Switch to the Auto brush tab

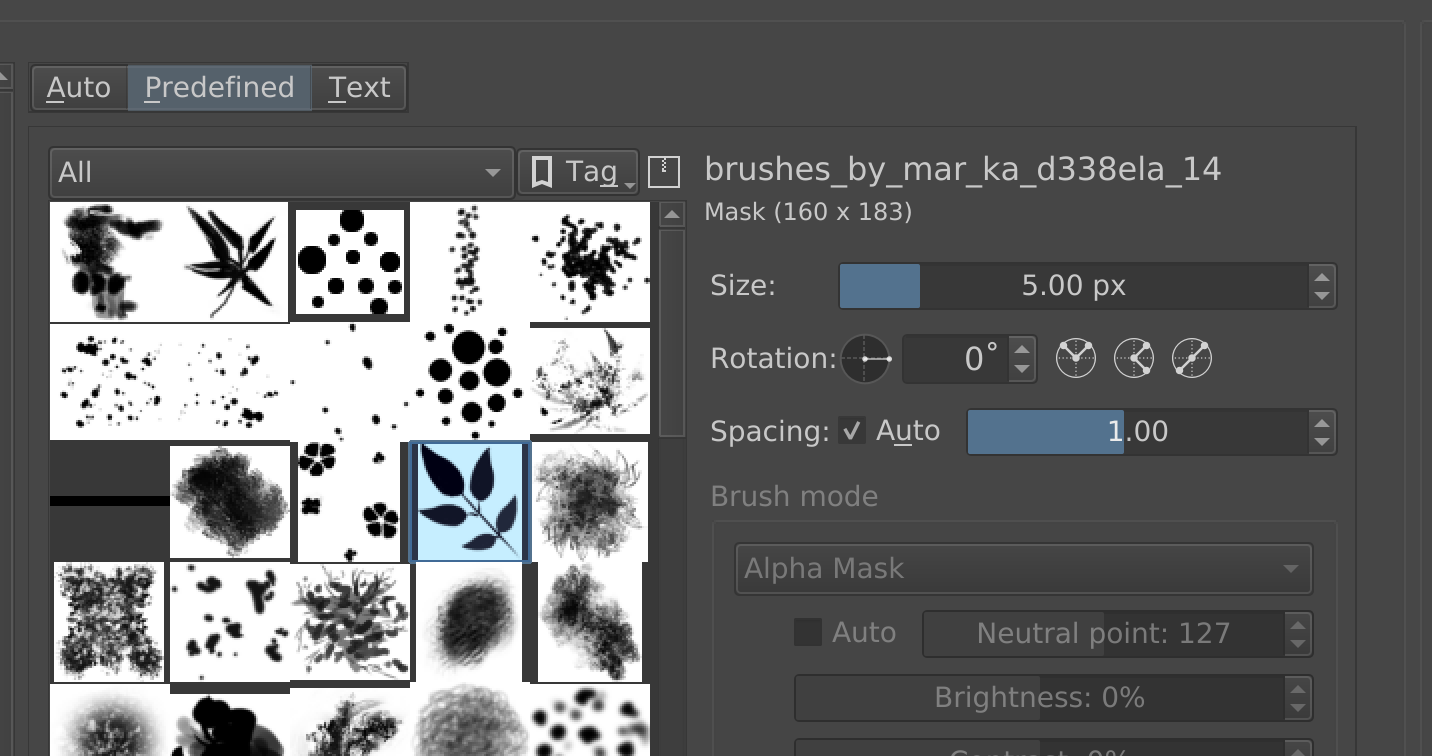click(x=79, y=88)
